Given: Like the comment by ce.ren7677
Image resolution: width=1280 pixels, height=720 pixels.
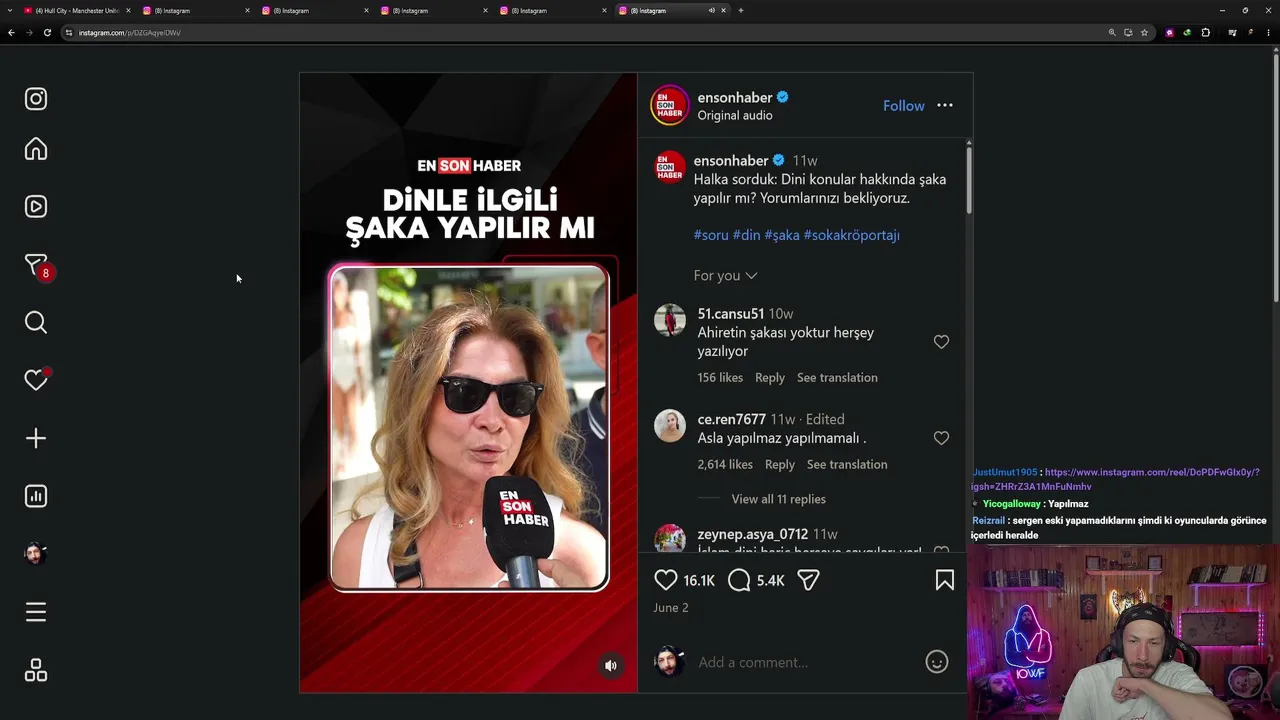Looking at the screenshot, I should pos(941,438).
